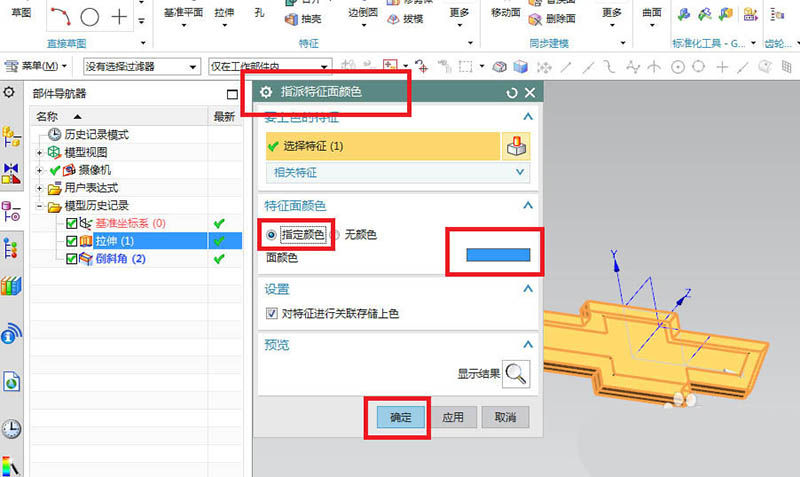Click the 基准平面 ribbon command

[183, 15]
